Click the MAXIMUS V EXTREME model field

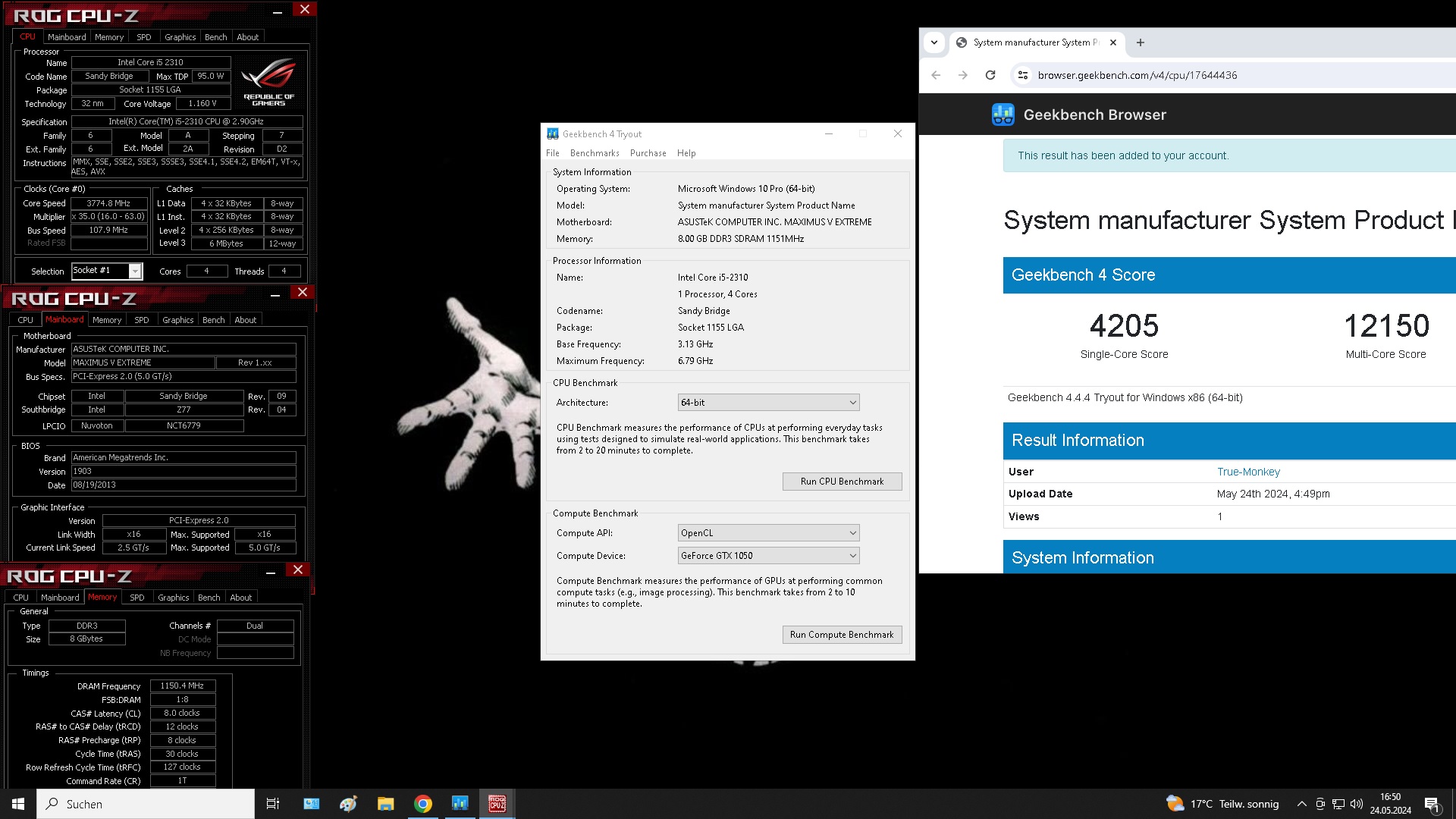[x=143, y=362]
